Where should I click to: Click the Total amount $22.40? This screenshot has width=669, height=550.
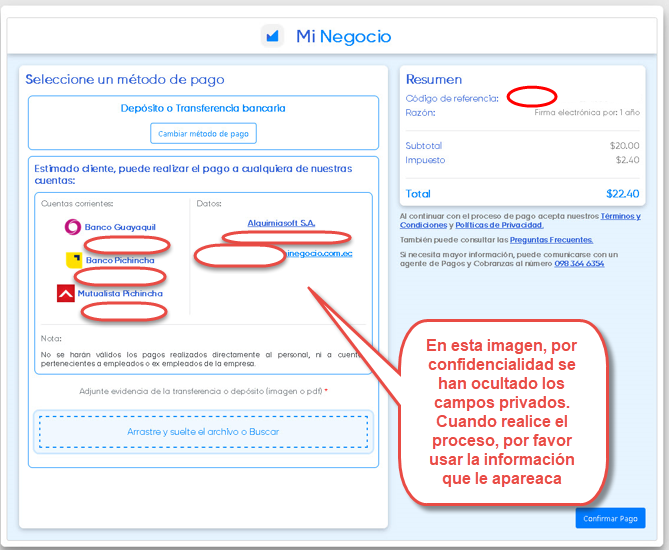[622, 194]
